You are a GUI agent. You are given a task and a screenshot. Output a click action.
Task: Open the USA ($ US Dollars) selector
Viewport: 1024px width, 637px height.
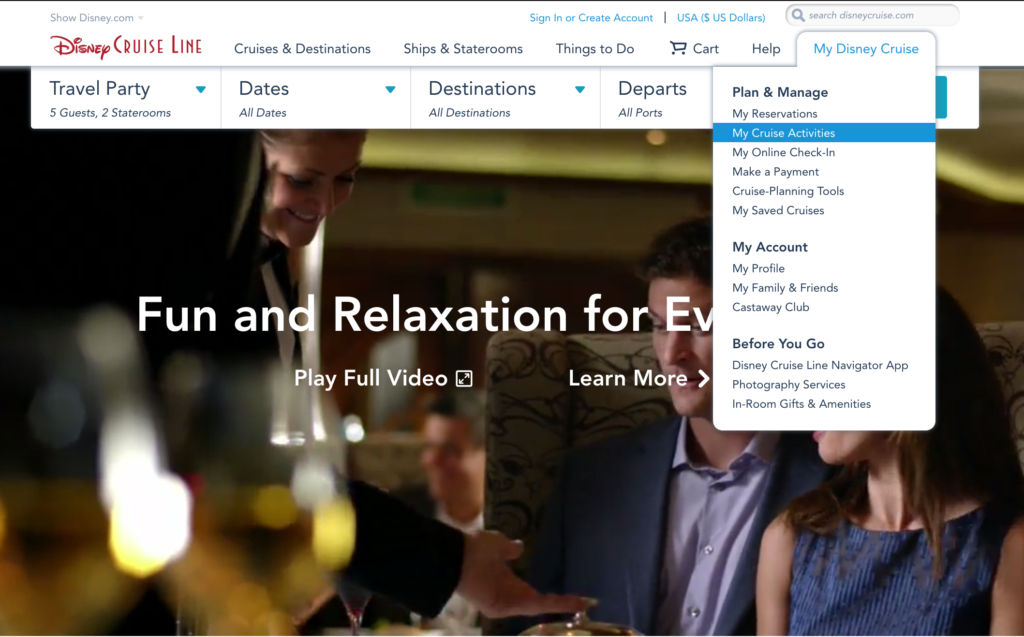(x=721, y=18)
